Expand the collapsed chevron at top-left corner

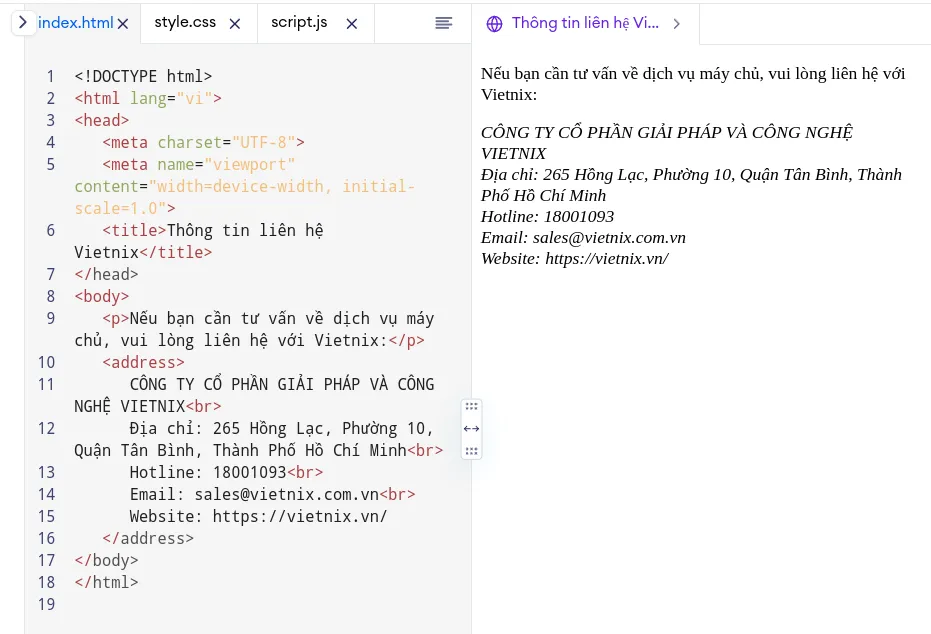22,22
